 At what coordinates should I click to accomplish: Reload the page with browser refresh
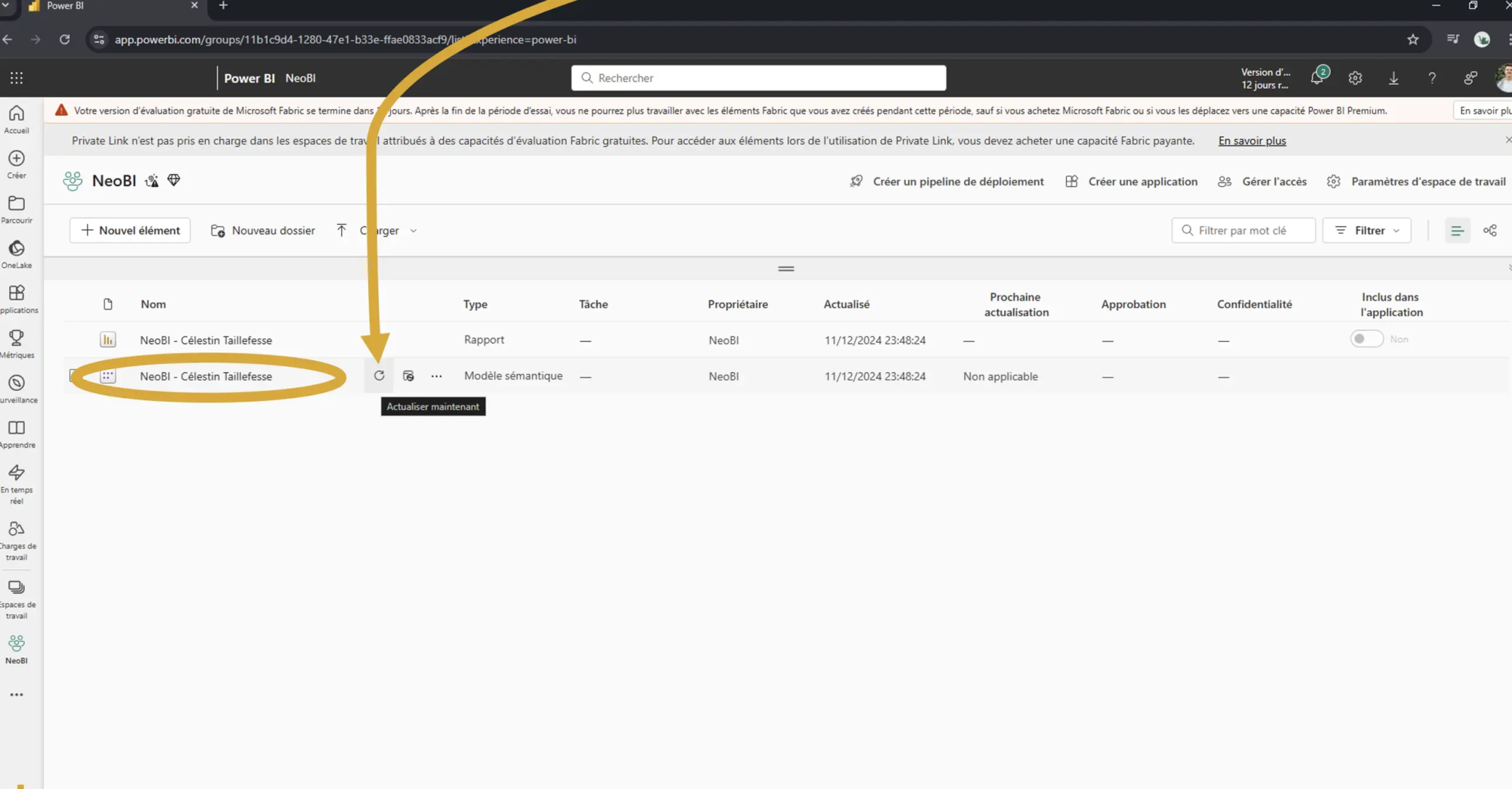(64, 39)
